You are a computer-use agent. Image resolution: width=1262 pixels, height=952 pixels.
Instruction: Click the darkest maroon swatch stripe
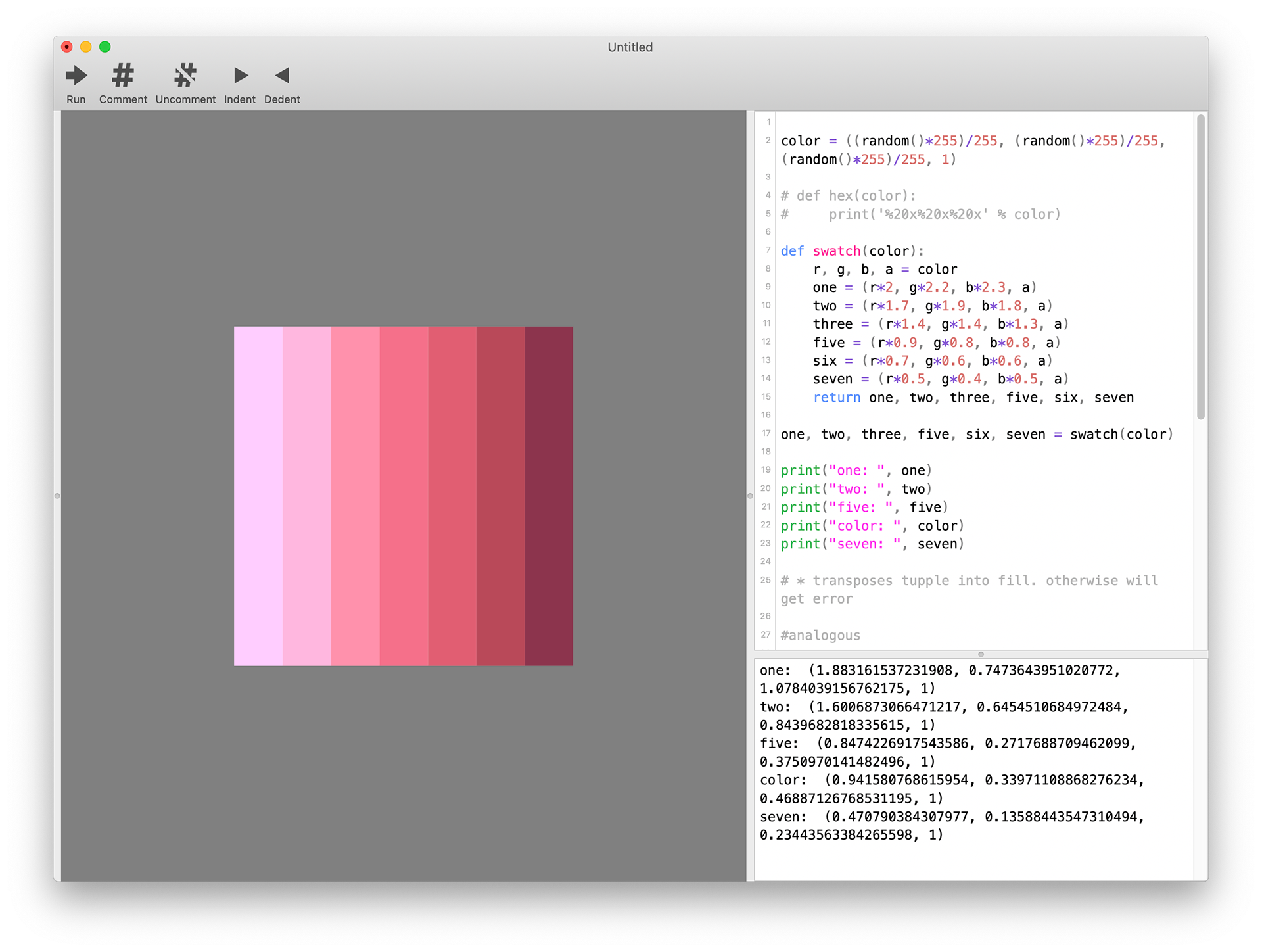549,496
